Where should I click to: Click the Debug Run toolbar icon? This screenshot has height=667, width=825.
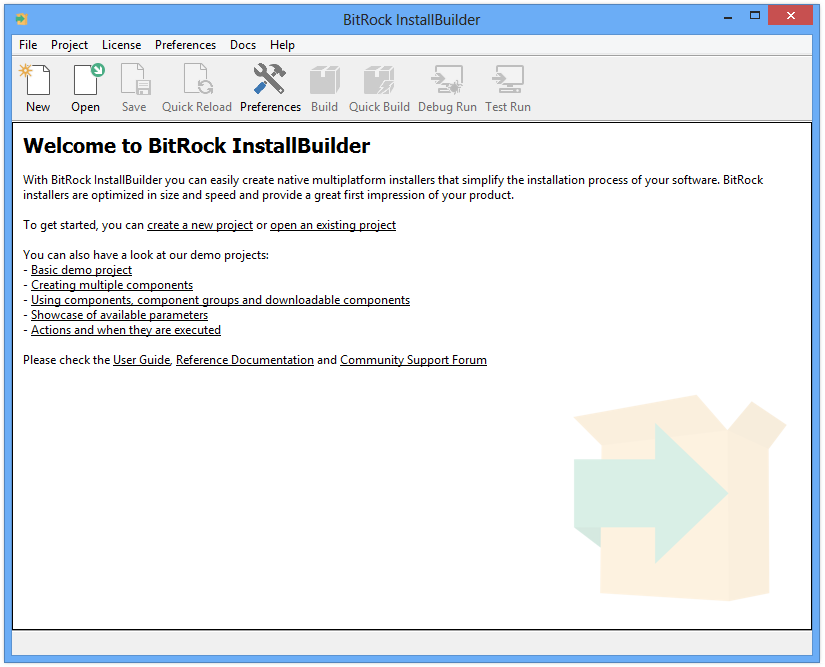pyautogui.click(x=447, y=88)
